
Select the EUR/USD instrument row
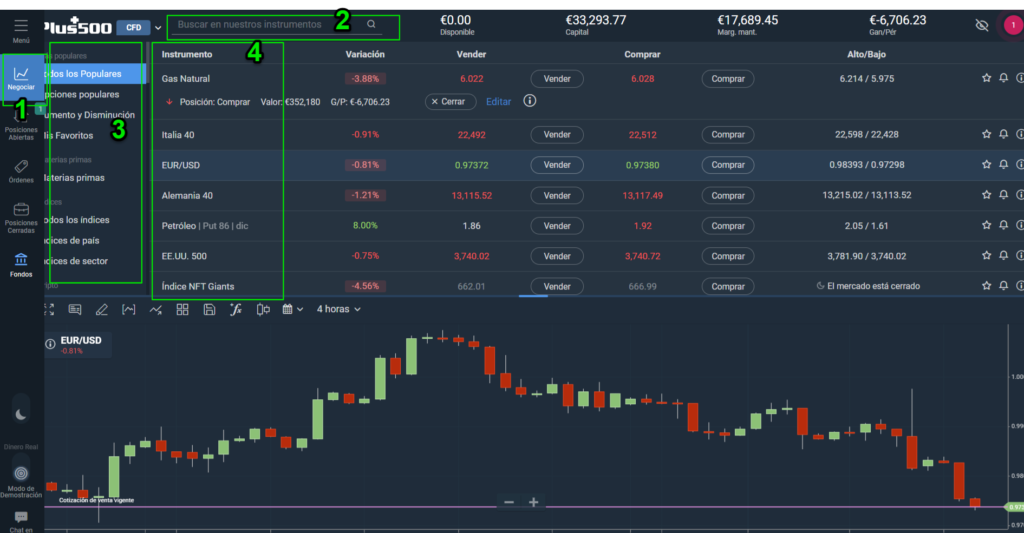tap(587, 165)
